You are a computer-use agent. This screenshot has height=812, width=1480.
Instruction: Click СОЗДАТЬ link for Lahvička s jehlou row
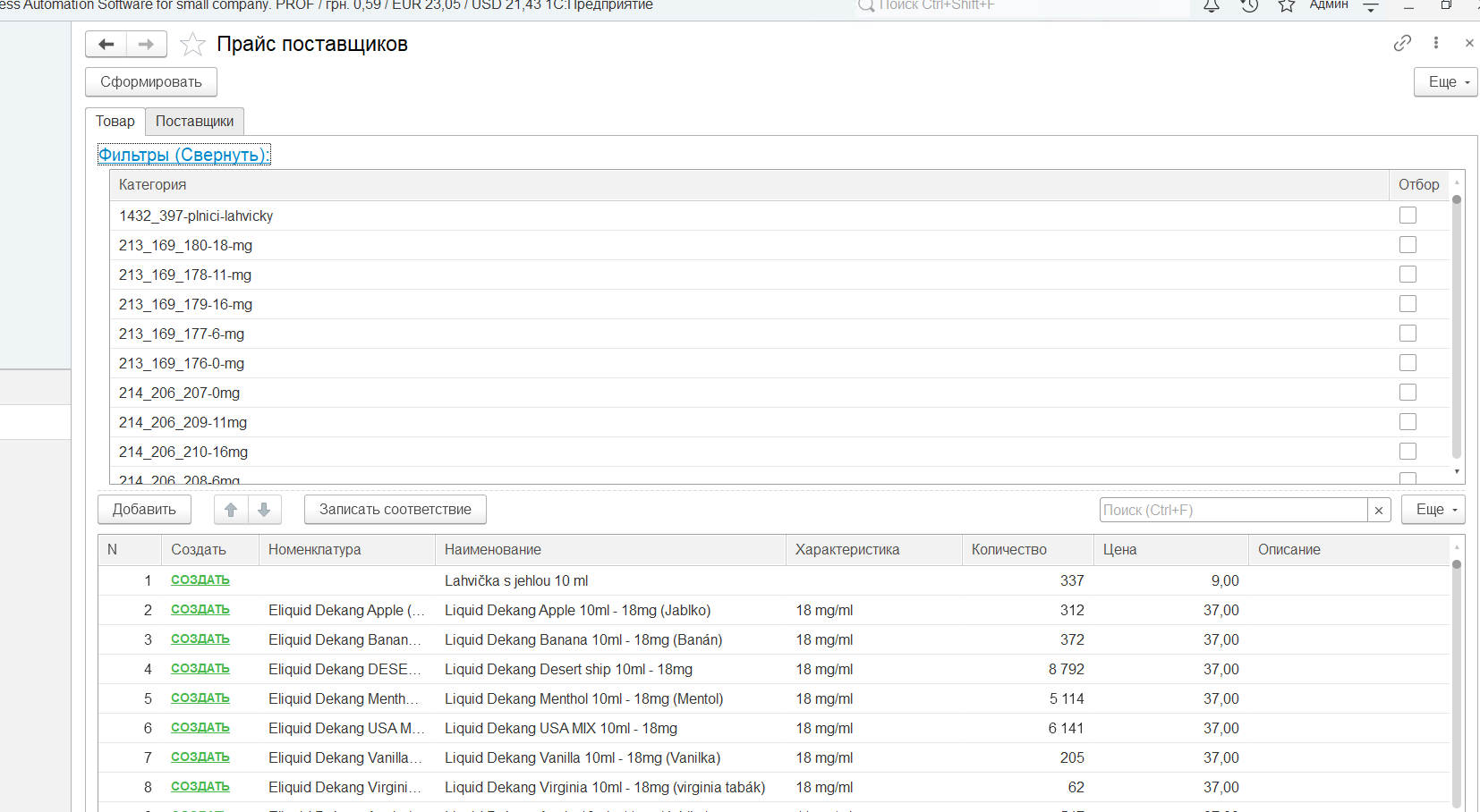pyautogui.click(x=200, y=580)
